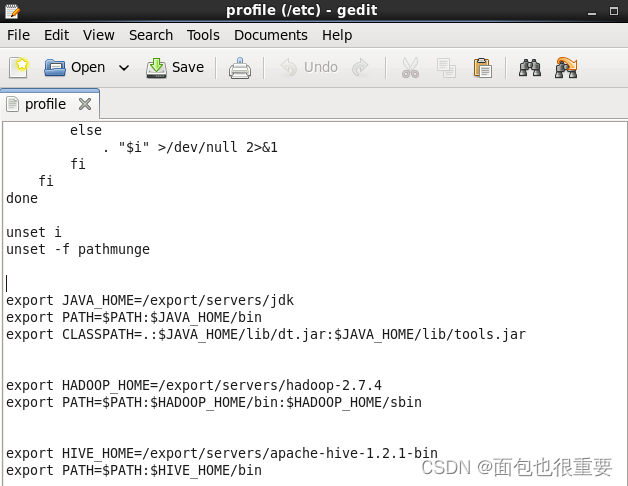The width and height of the screenshot is (628, 486).
Task: Click the CLASSPATH export line
Action: point(266,335)
